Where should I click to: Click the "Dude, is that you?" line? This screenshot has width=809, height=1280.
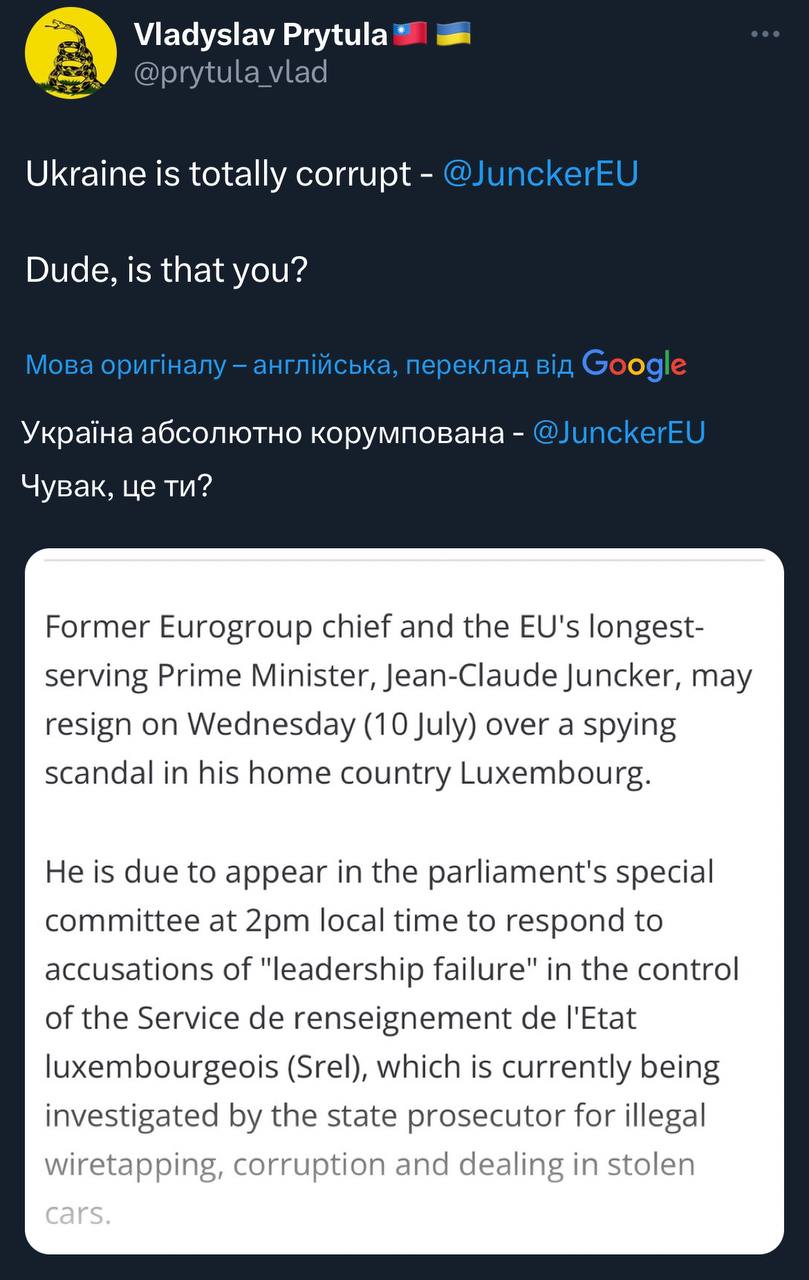165,271
